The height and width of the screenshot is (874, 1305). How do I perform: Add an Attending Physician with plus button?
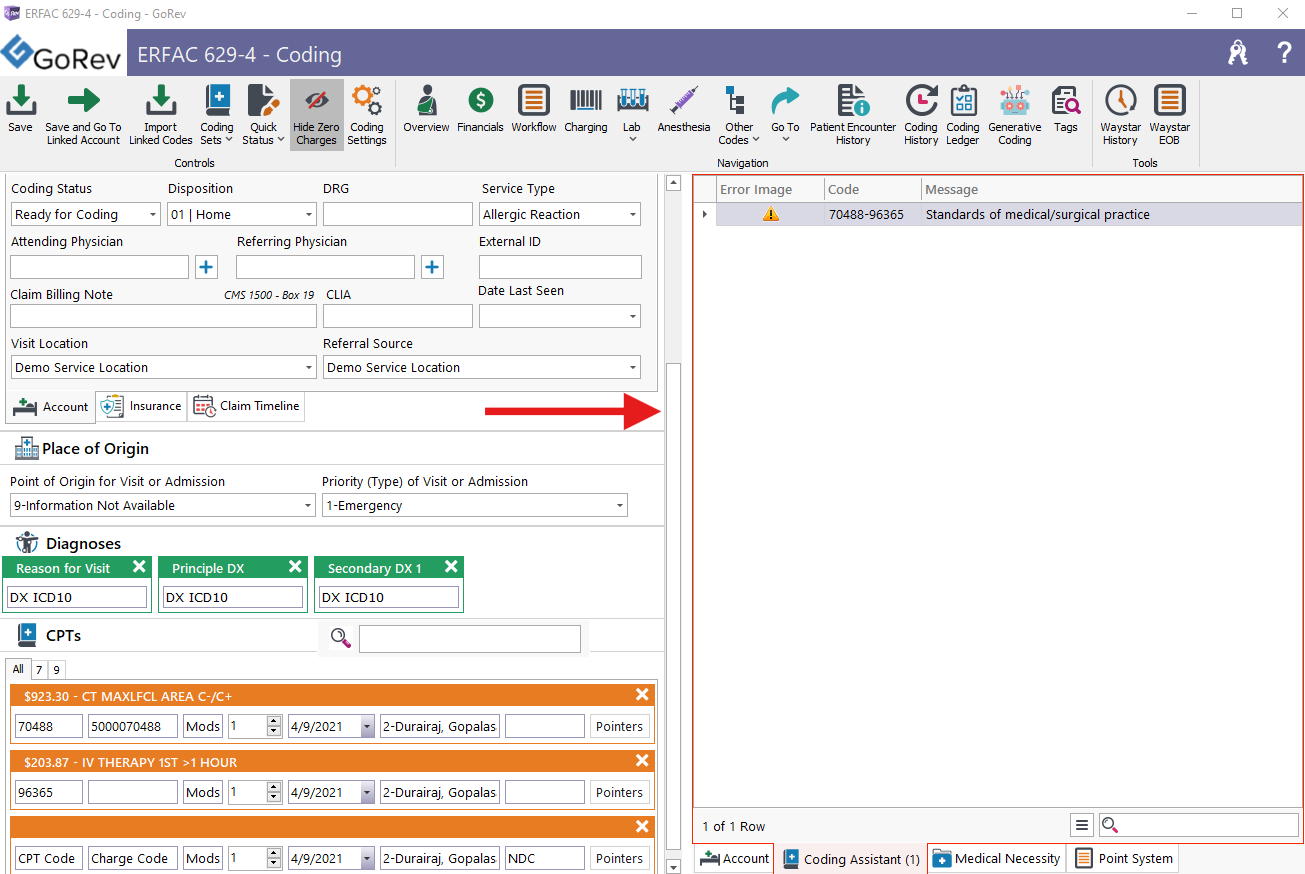206,267
